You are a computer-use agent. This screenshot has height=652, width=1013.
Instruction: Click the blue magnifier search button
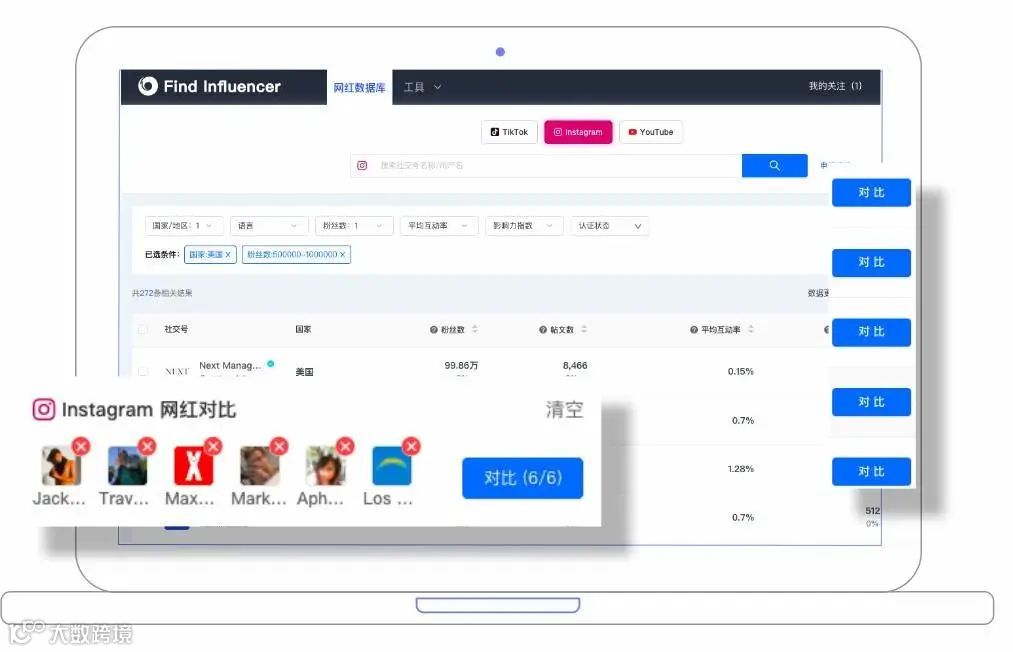[775, 165]
